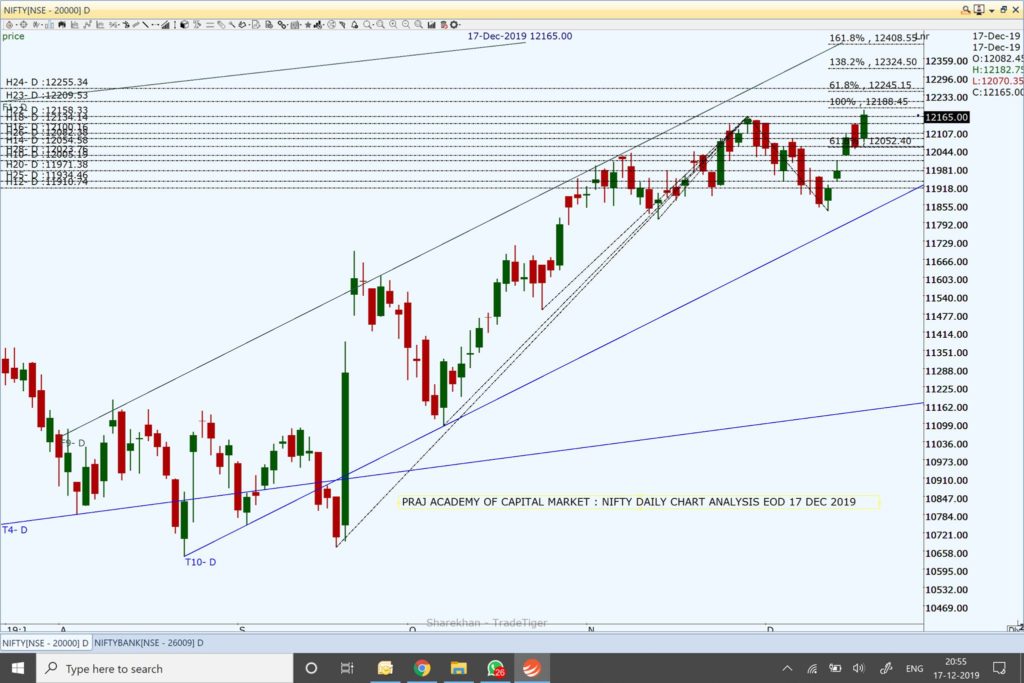Click the ENG language indicator

tap(914, 668)
